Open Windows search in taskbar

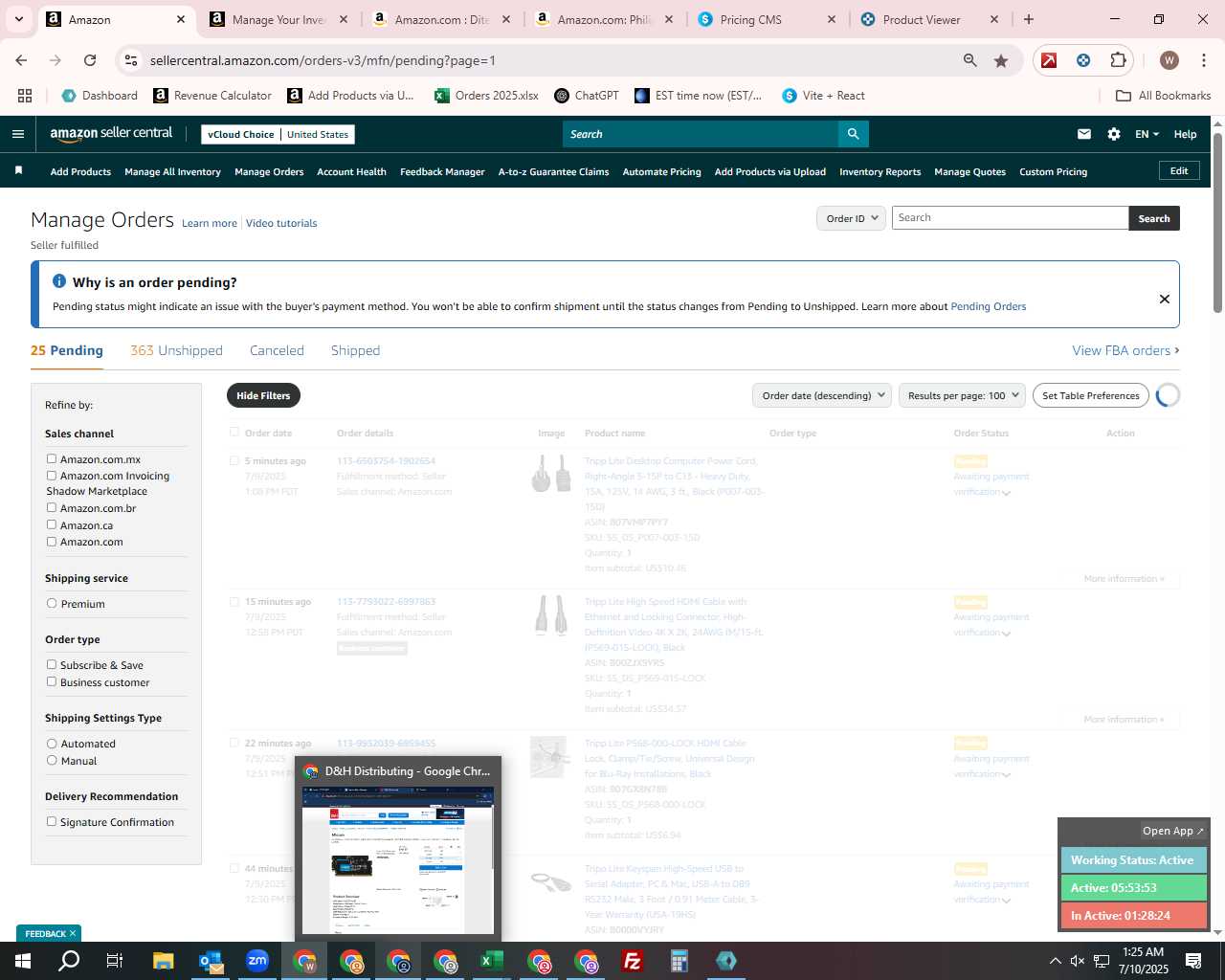pos(69,961)
